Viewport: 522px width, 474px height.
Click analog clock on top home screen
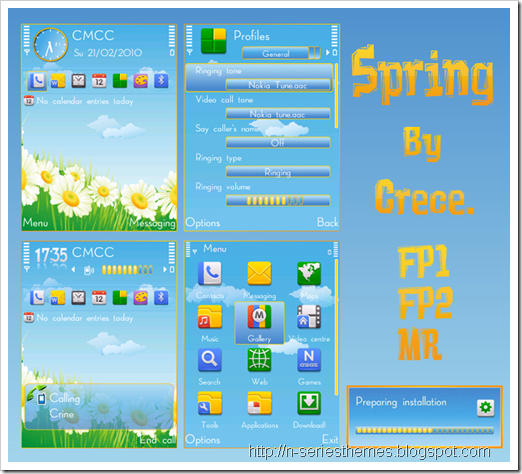pyautogui.click(x=50, y=45)
